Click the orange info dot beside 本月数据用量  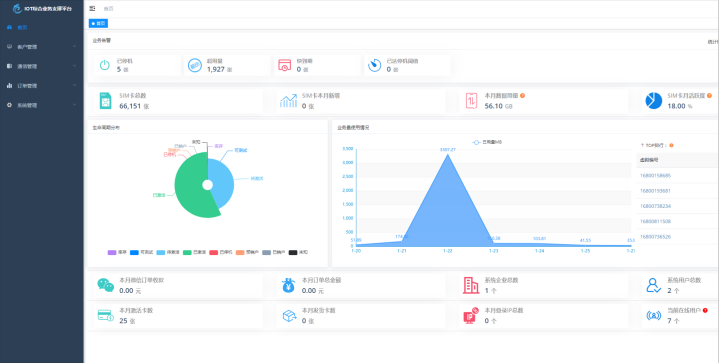523,95
